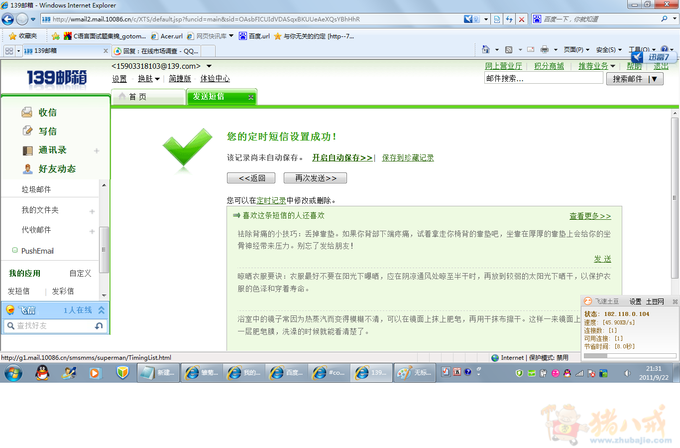Open the 页面(P) menu dropdown
The width and height of the screenshot is (680, 448).
tap(576, 50)
